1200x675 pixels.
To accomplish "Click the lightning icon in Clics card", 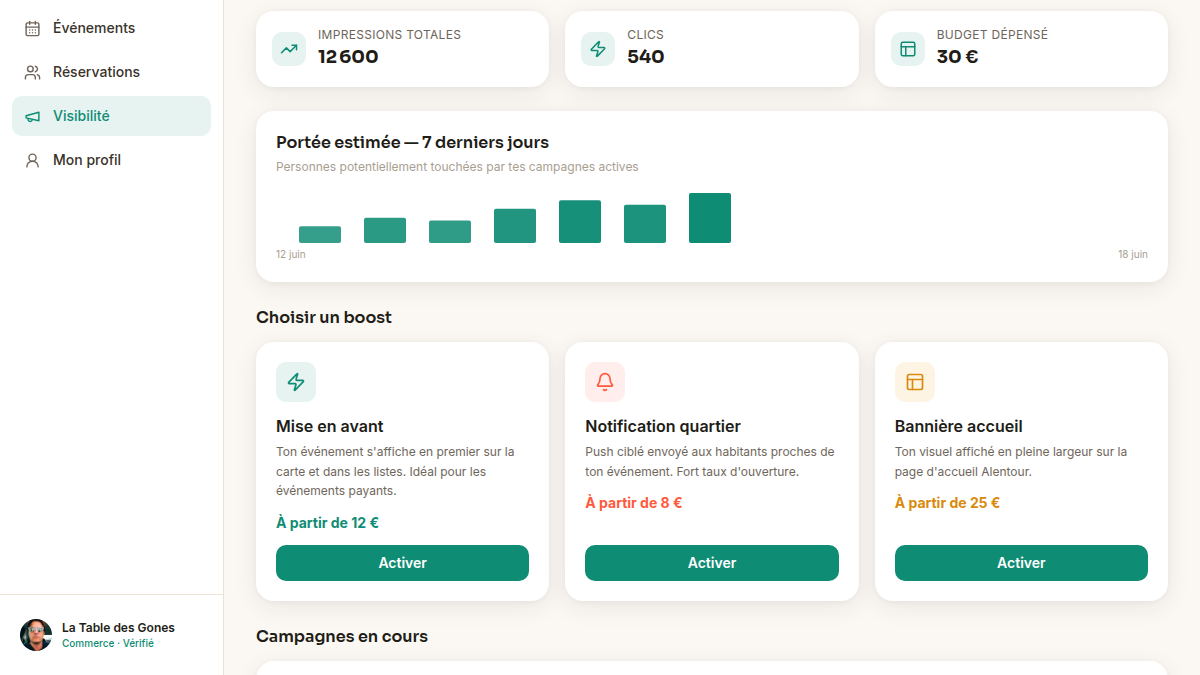I will coord(598,49).
